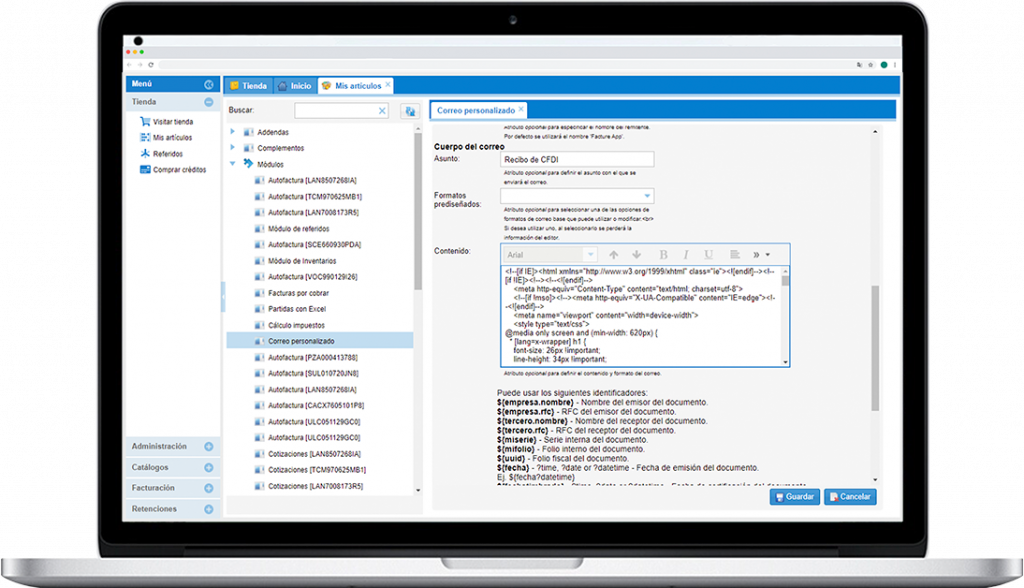The width and height of the screenshot is (1024, 588).
Task: Collapse the Módulos tree node
Action: tap(233, 163)
